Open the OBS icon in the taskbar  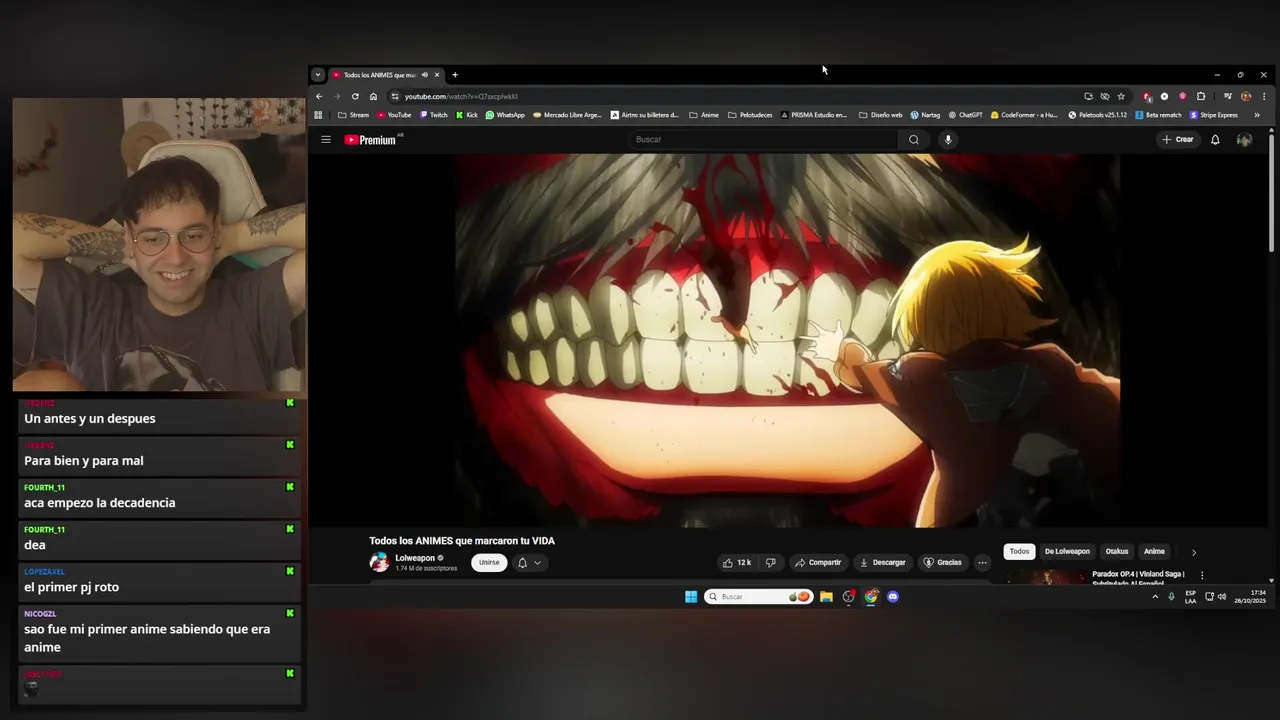848,596
